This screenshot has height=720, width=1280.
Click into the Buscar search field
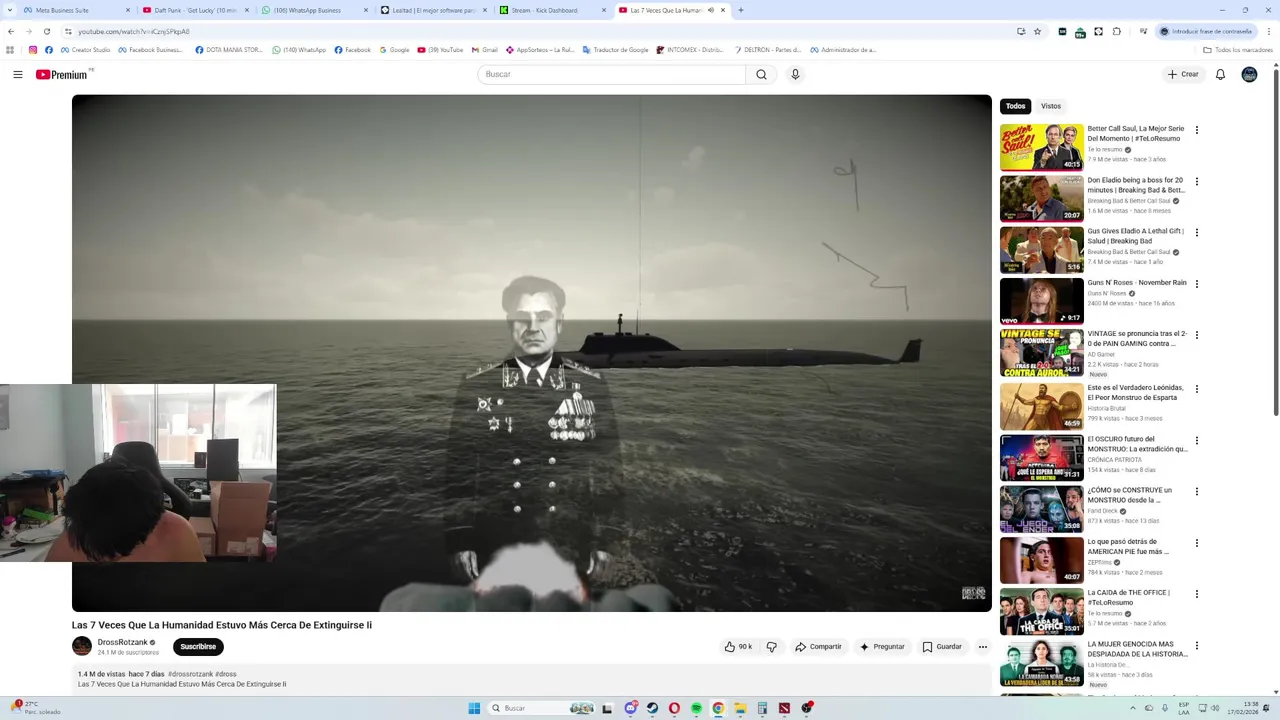612,74
